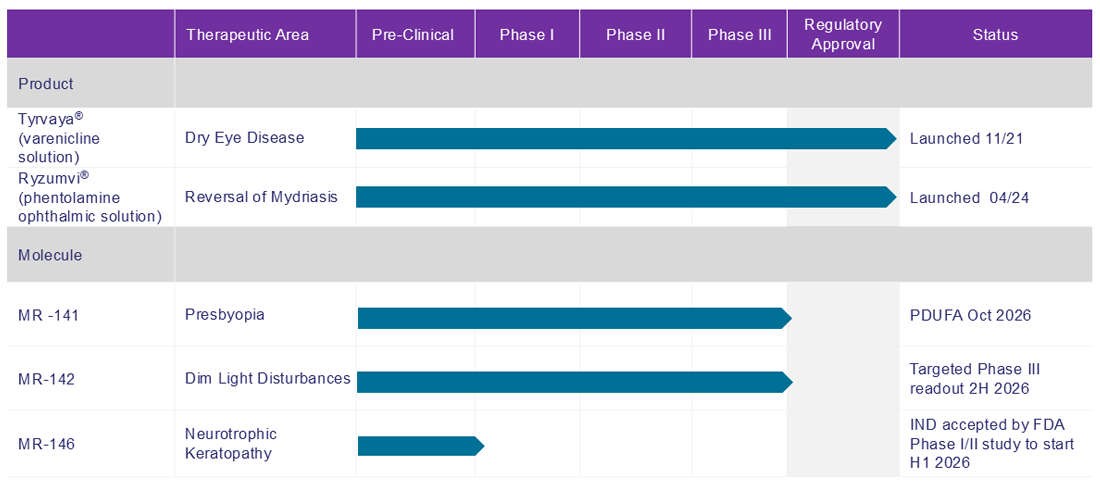Image resolution: width=1100 pixels, height=488 pixels.
Task: Select the Tyrvaya varenicline solution product name
Action: [60, 138]
